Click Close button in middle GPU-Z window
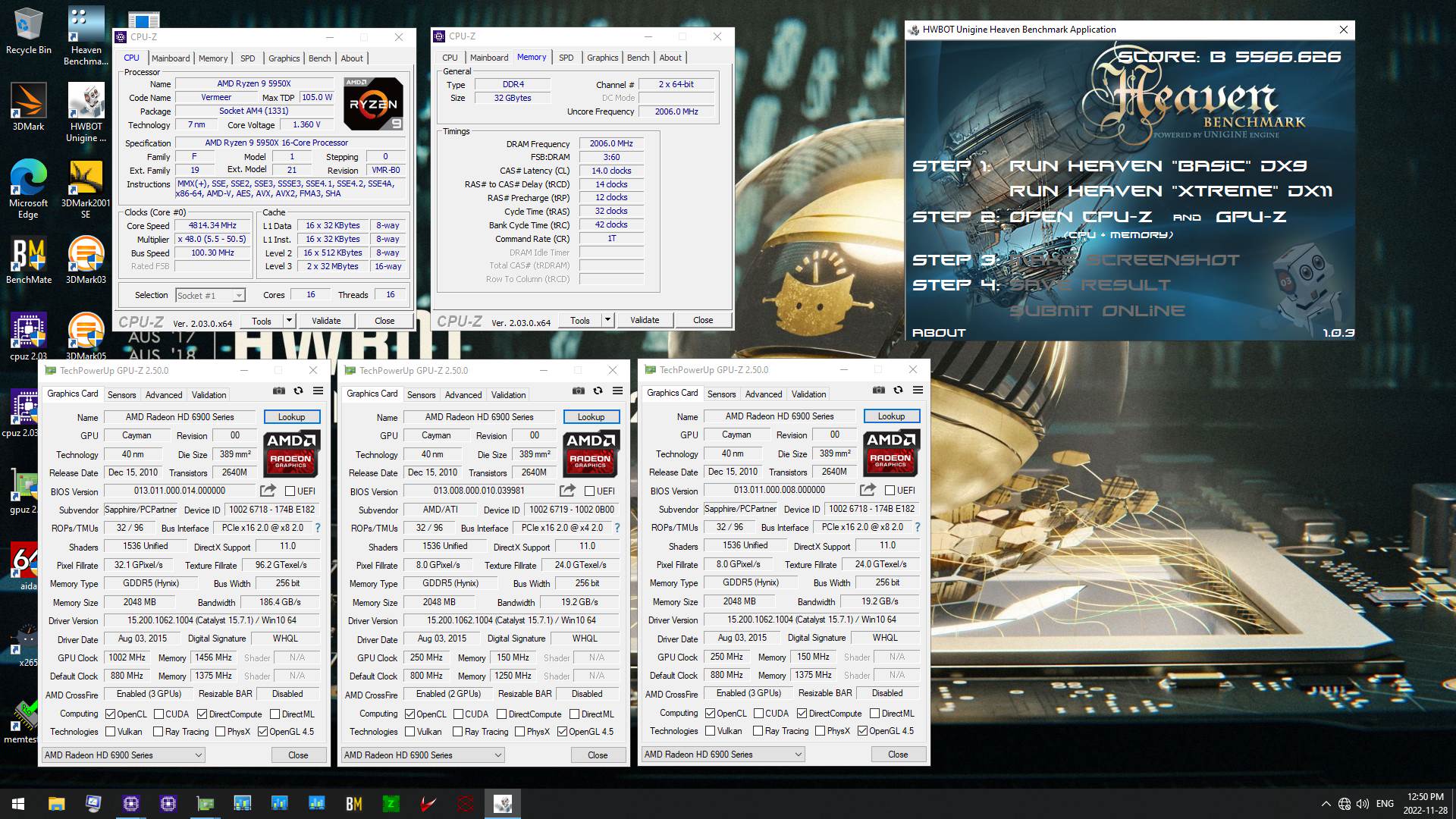 (x=598, y=755)
